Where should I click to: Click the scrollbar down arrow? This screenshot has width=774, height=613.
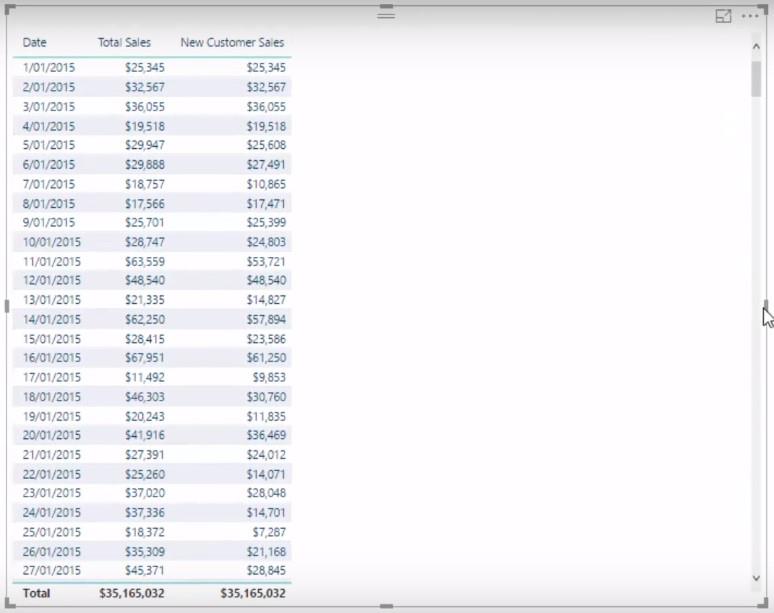coord(756,578)
